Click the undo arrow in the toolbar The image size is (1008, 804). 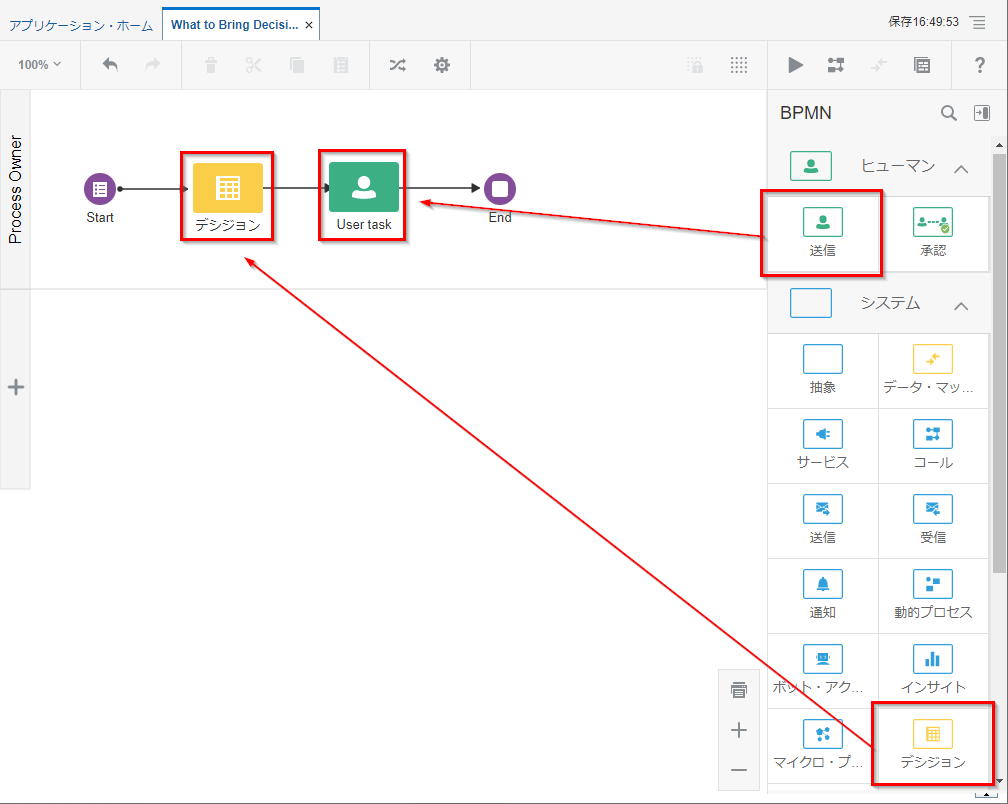[x=110, y=65]
